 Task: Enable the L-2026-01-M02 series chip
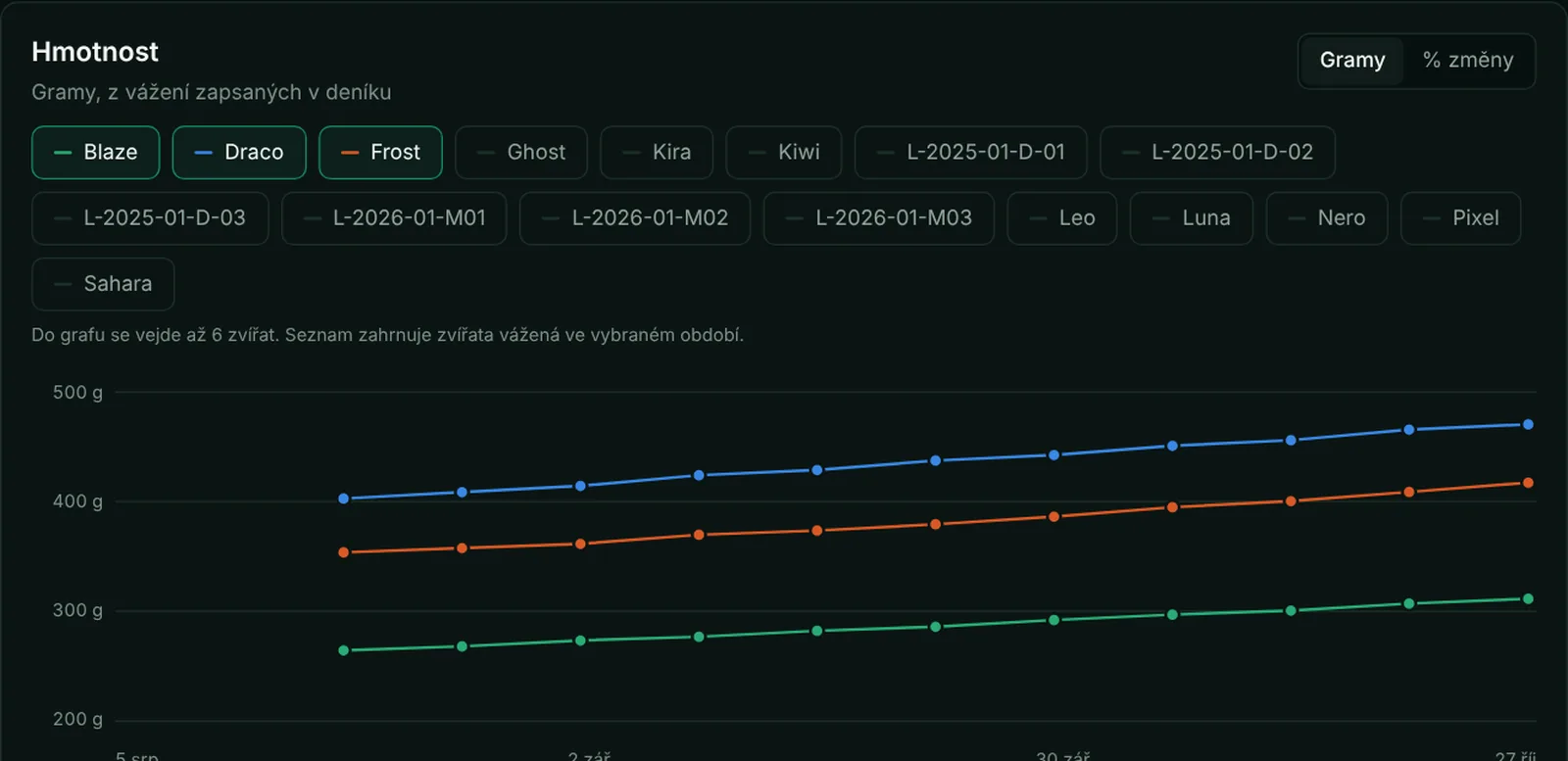[635, 218]
